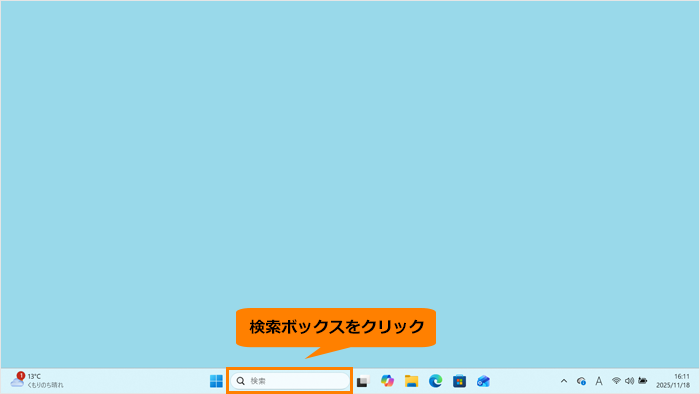Open the weather widget showing 13°C

[37, 381]
